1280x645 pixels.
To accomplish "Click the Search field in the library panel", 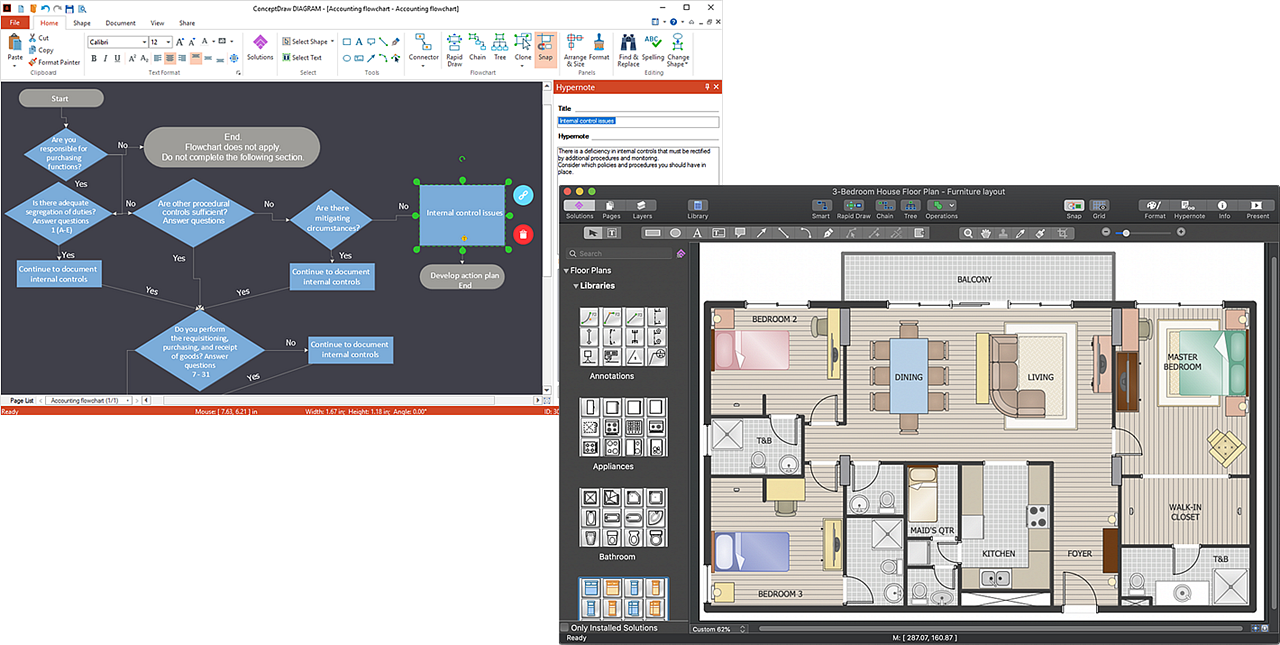I will click(619, 254).
